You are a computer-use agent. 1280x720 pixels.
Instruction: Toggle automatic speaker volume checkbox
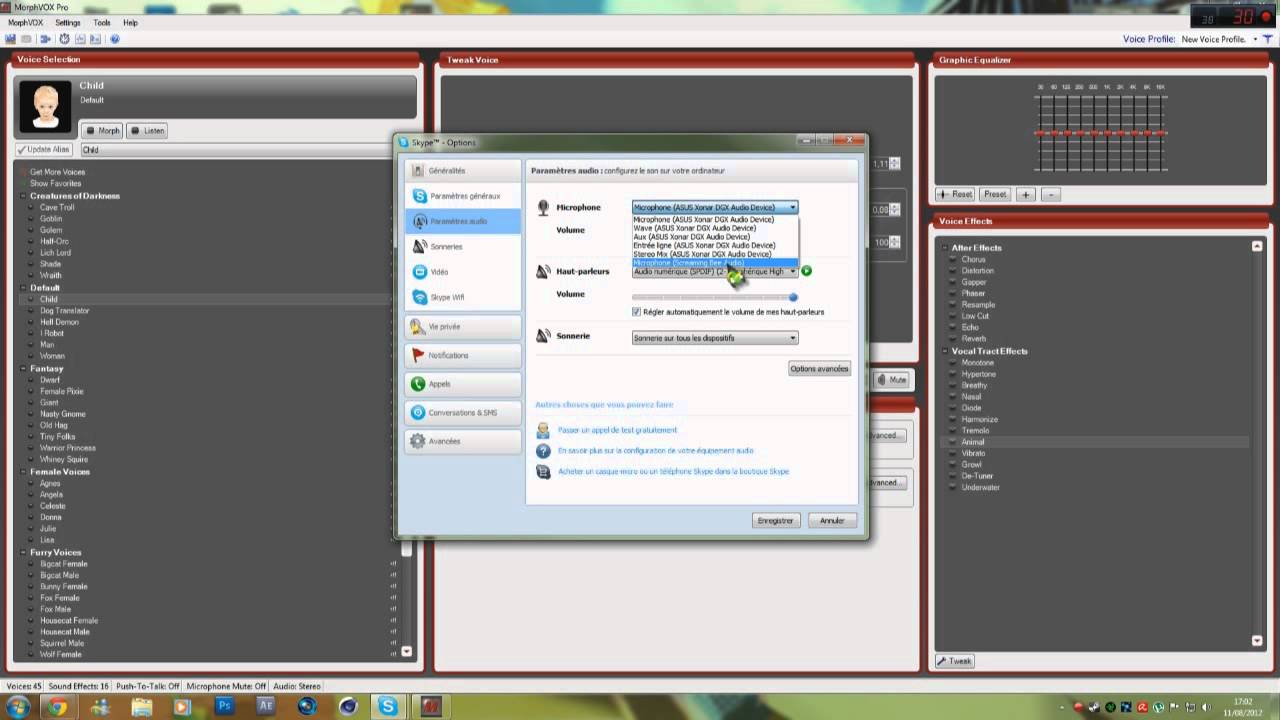coord(636,312)
